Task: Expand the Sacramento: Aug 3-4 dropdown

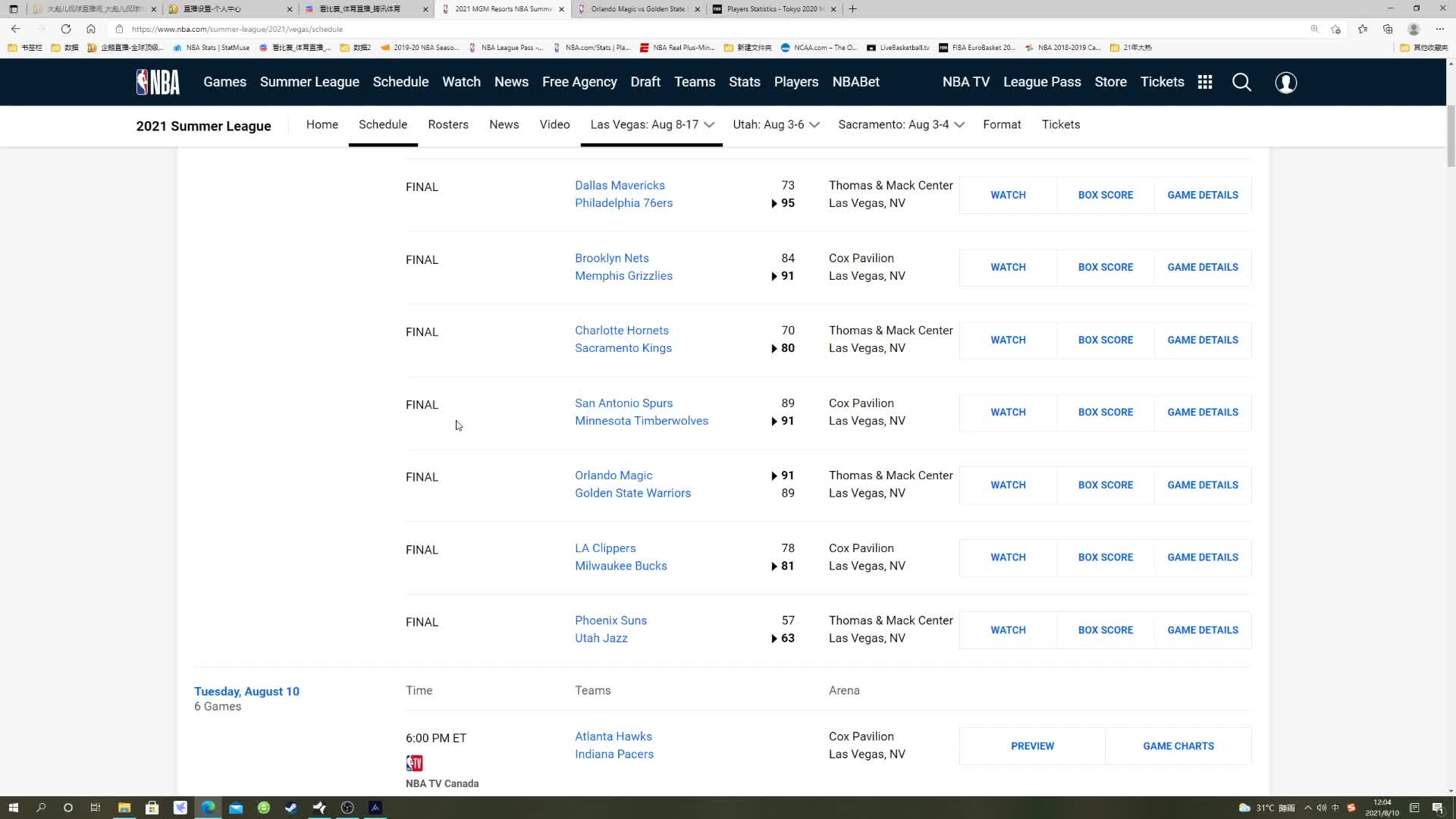Action: (x=901, y=124)
